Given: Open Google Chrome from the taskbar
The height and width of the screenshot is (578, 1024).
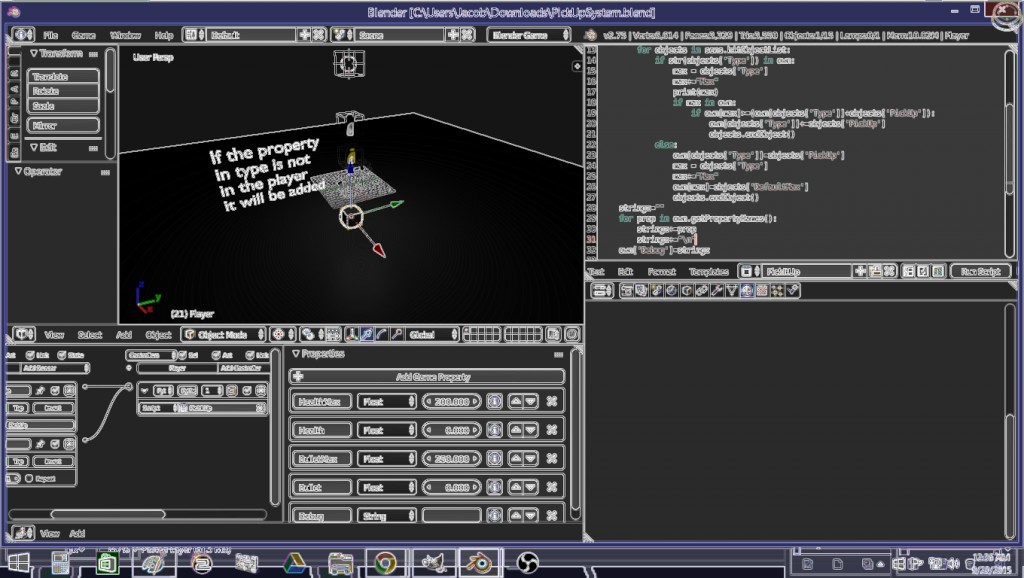Looking at the screenshot, I should 385,562.
